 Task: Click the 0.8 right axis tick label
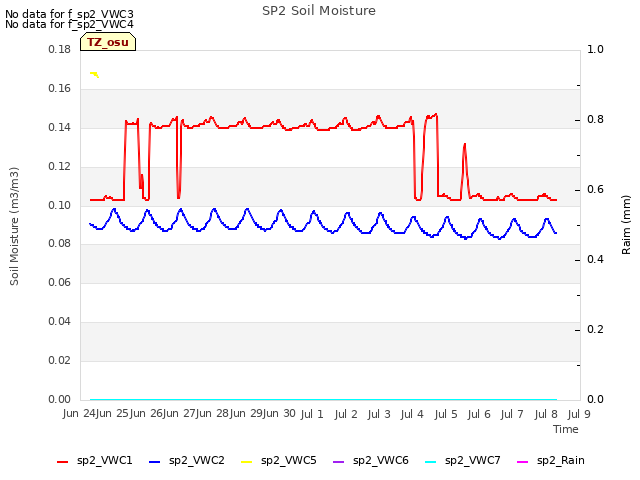pyautogui.click(x=595, y=120)
